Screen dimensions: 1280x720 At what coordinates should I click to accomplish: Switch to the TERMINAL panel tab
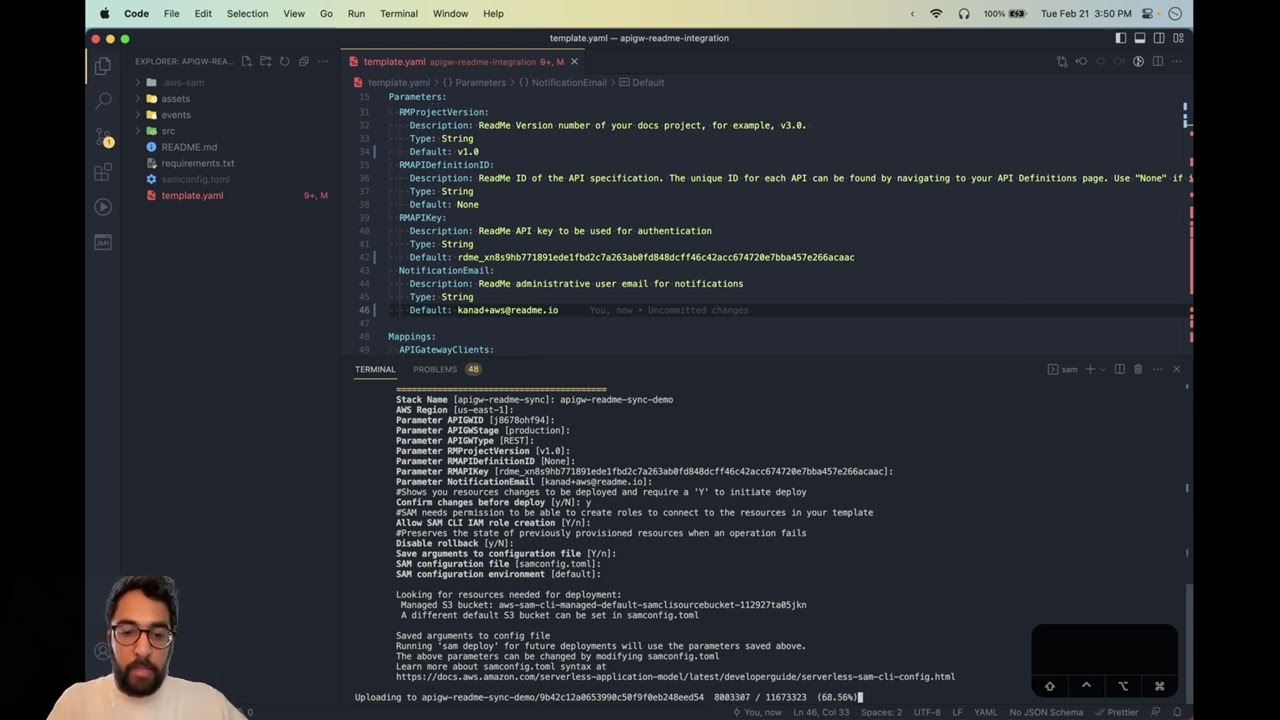[x=375, y=369]
